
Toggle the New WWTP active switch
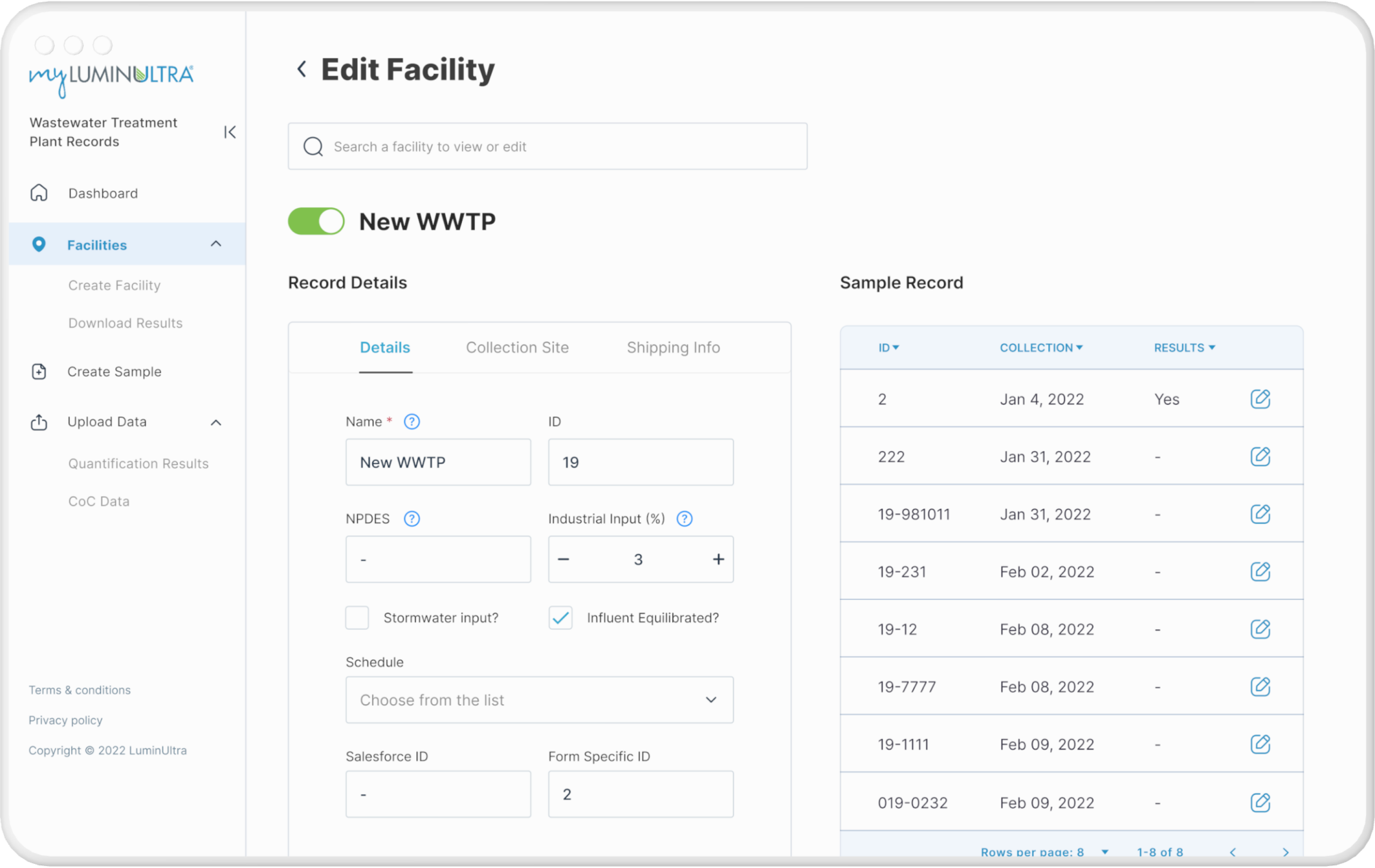click(x=316, y=222)
